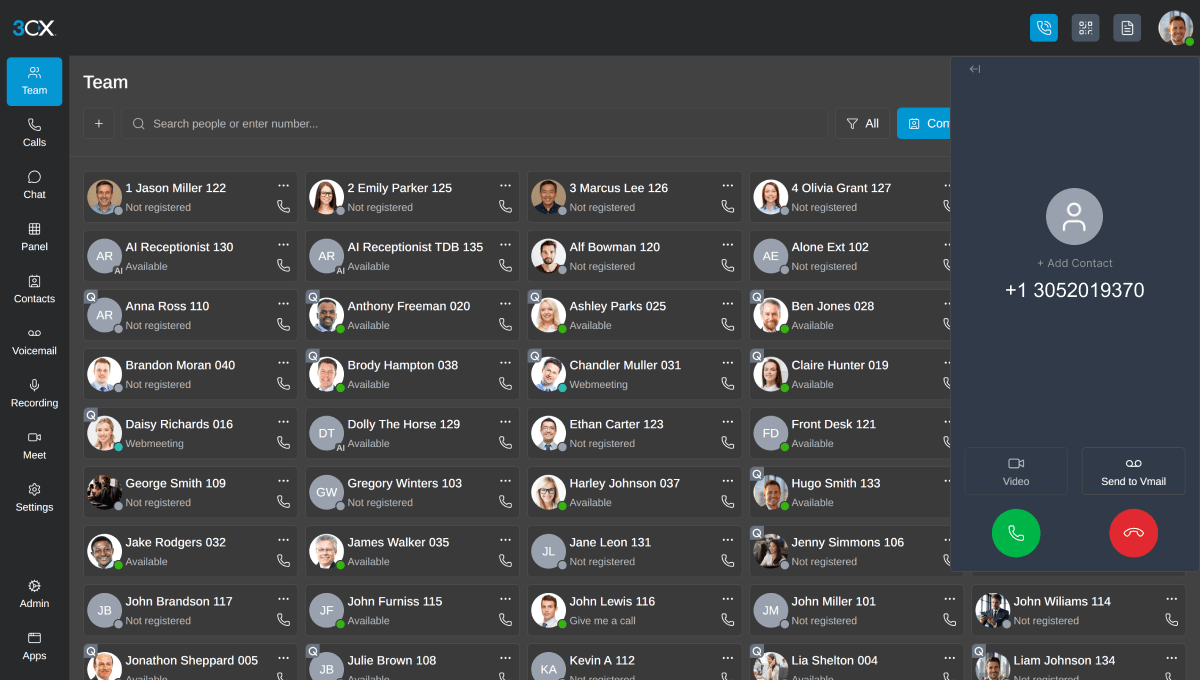Call 1 Jason Miller 122

283,207
